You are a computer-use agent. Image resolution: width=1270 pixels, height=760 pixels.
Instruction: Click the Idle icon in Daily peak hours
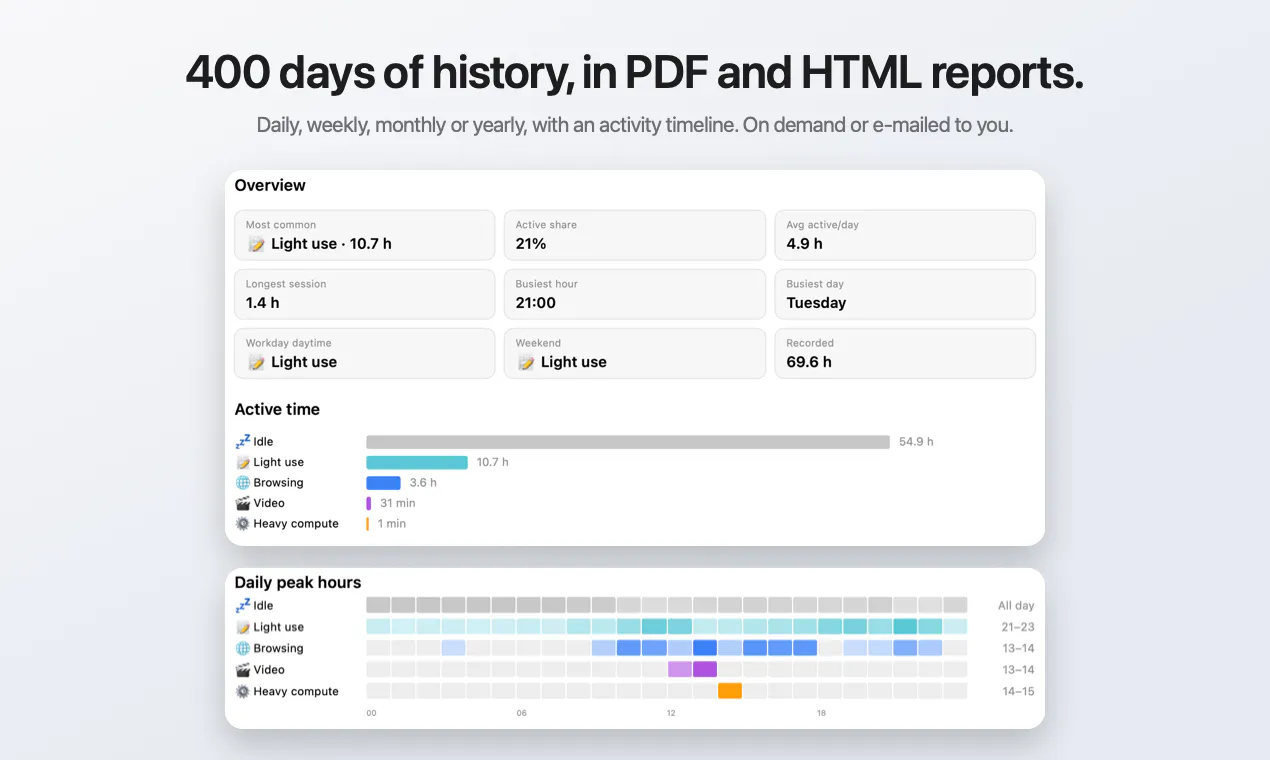coord(242,605)
